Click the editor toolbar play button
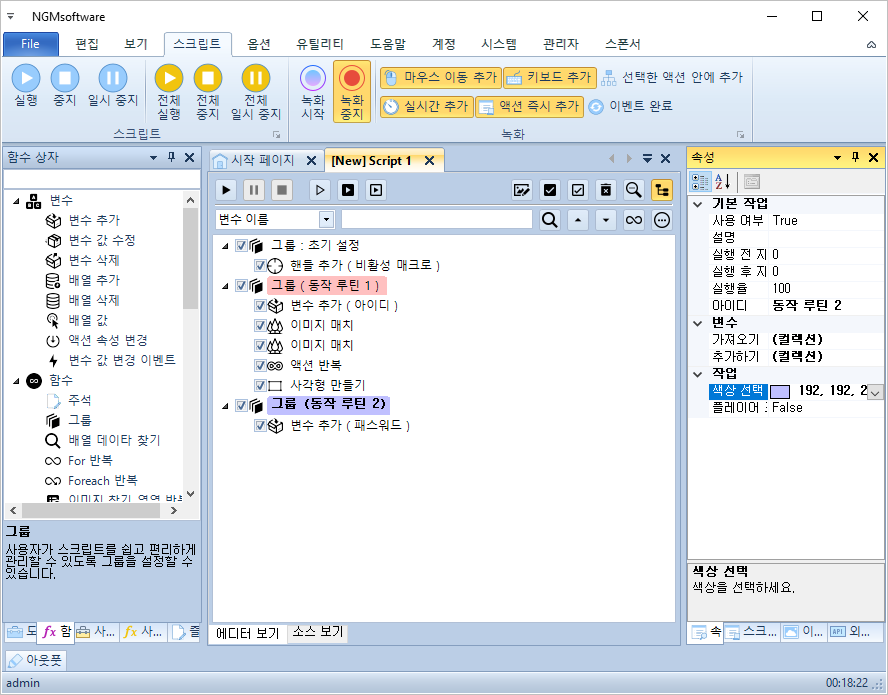This screenshot has width=888, height=695. [x=226, y=190]
